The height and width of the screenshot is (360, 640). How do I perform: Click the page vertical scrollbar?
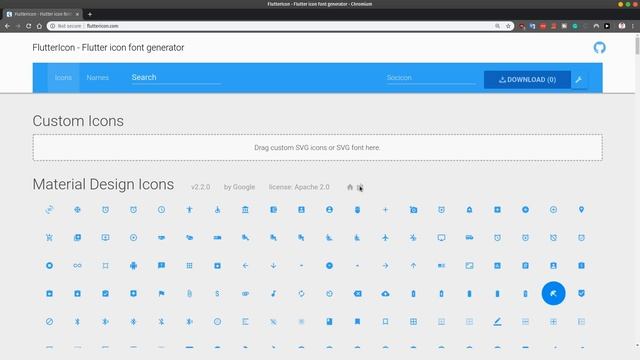[x=637, y=45]
